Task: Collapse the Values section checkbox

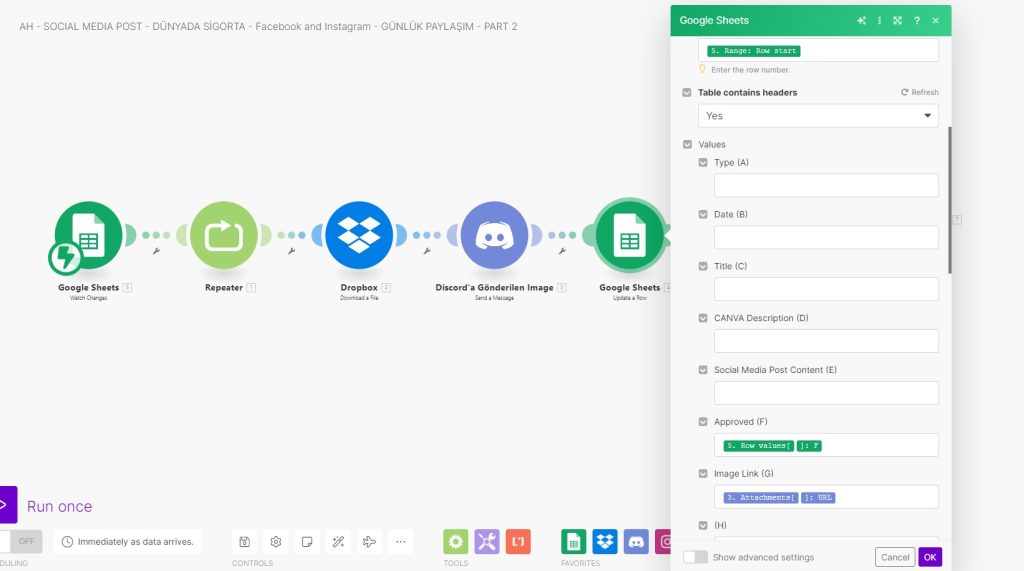Action: (x=687, y=144)
